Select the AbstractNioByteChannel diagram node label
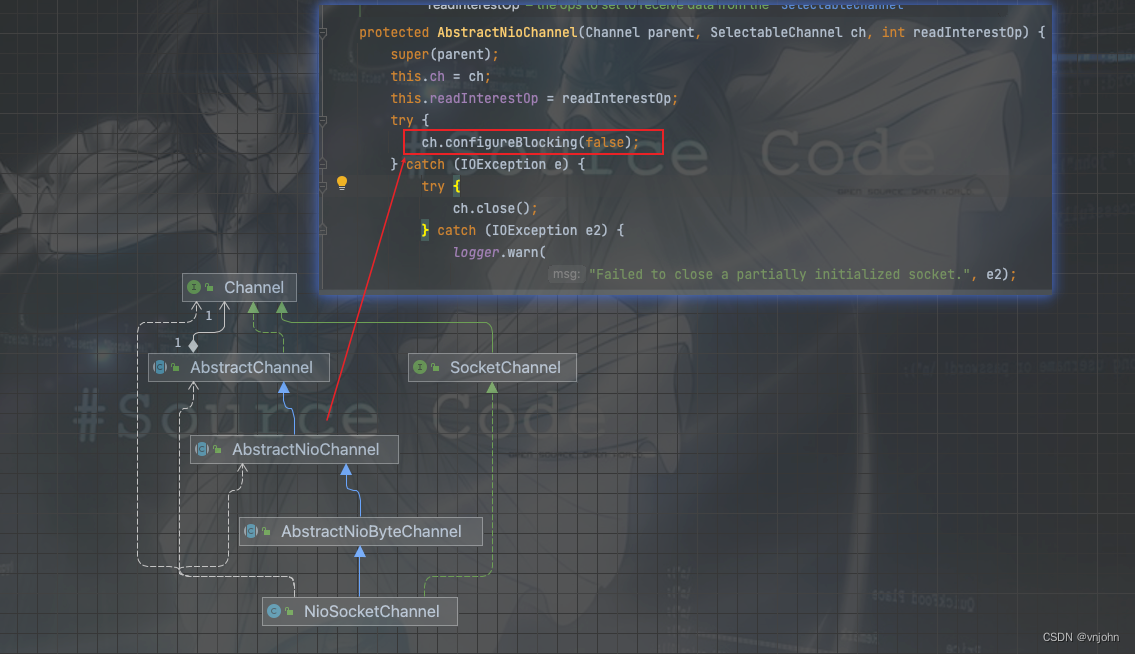This screenshot has width=1135, height=654. click(371, 532)
